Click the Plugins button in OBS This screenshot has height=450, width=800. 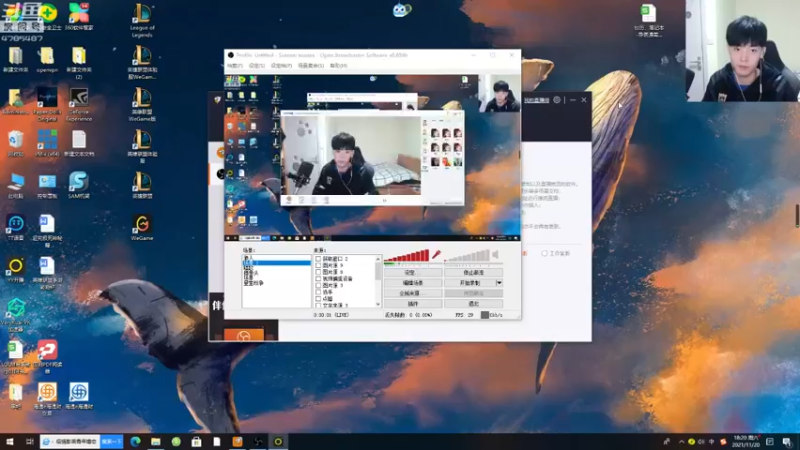413,304
